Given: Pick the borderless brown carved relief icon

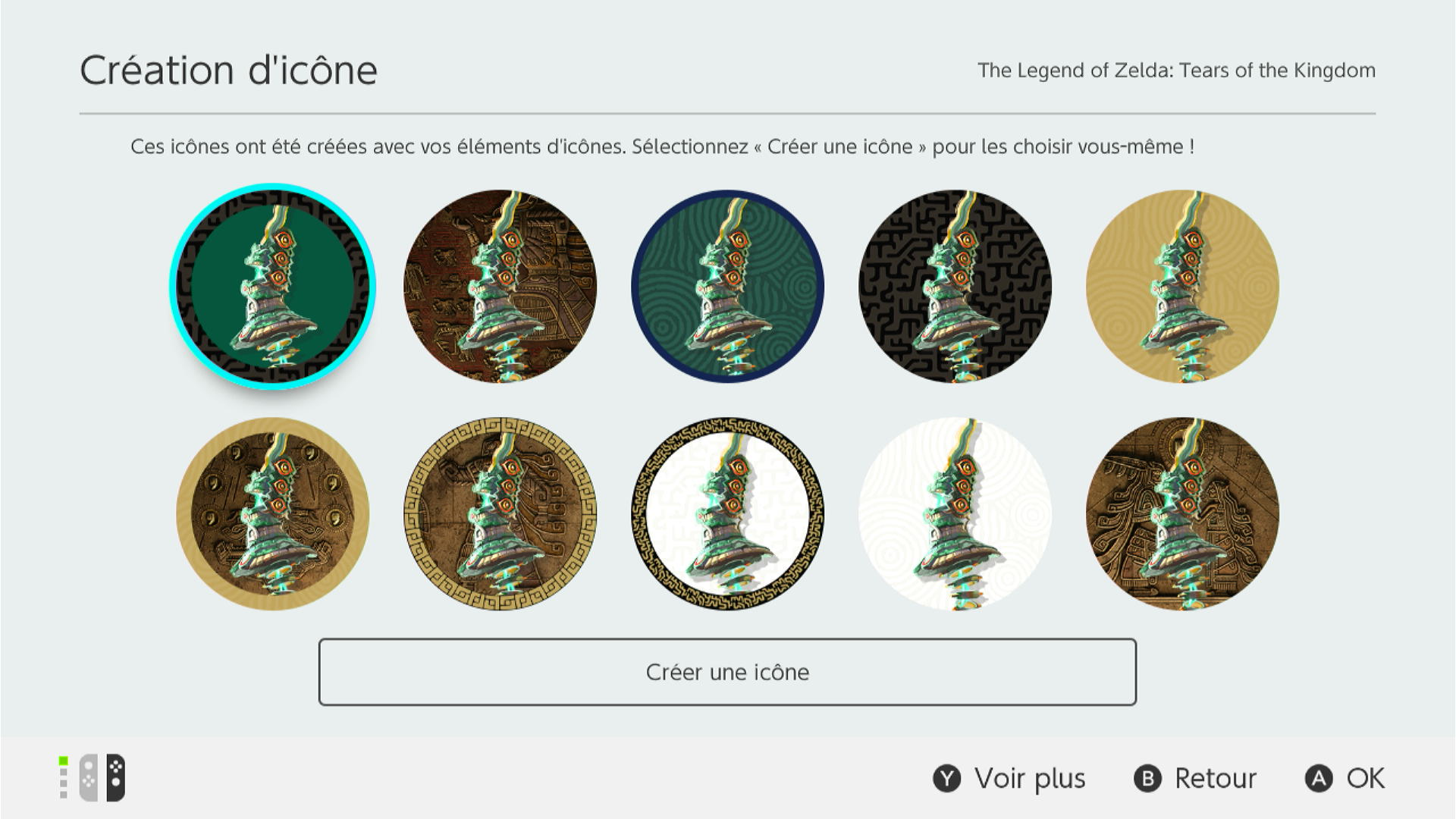Looking at the screenshot, I should tap(1182, 514).
